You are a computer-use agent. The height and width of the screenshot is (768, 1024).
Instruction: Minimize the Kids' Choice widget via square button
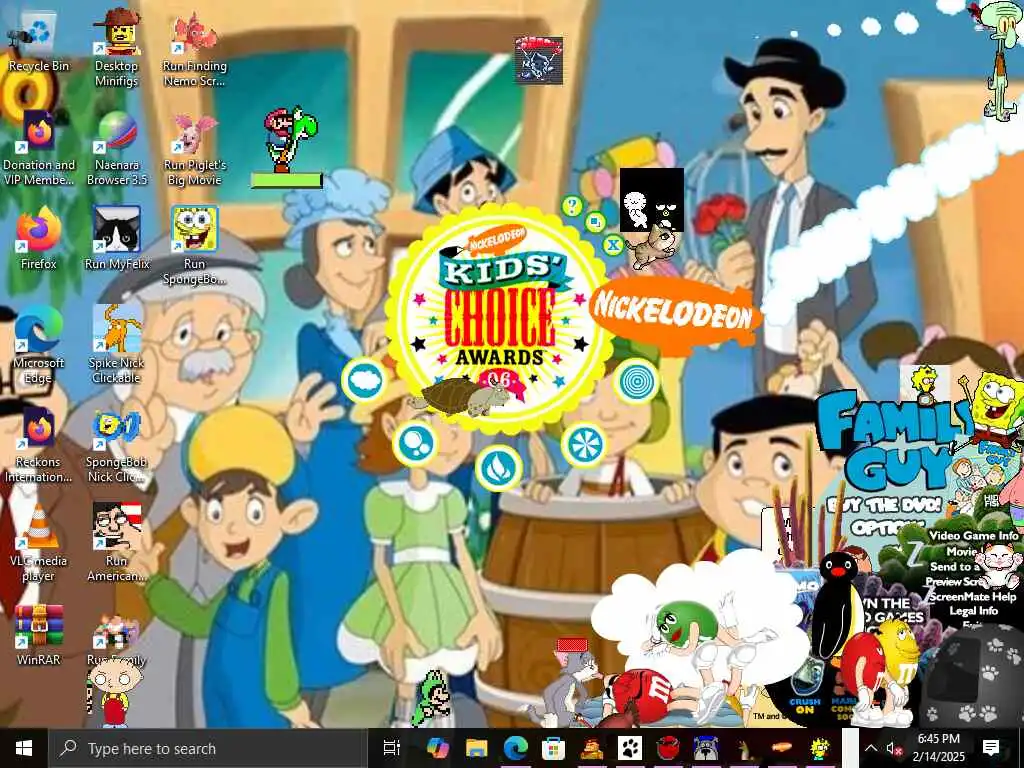595,222
